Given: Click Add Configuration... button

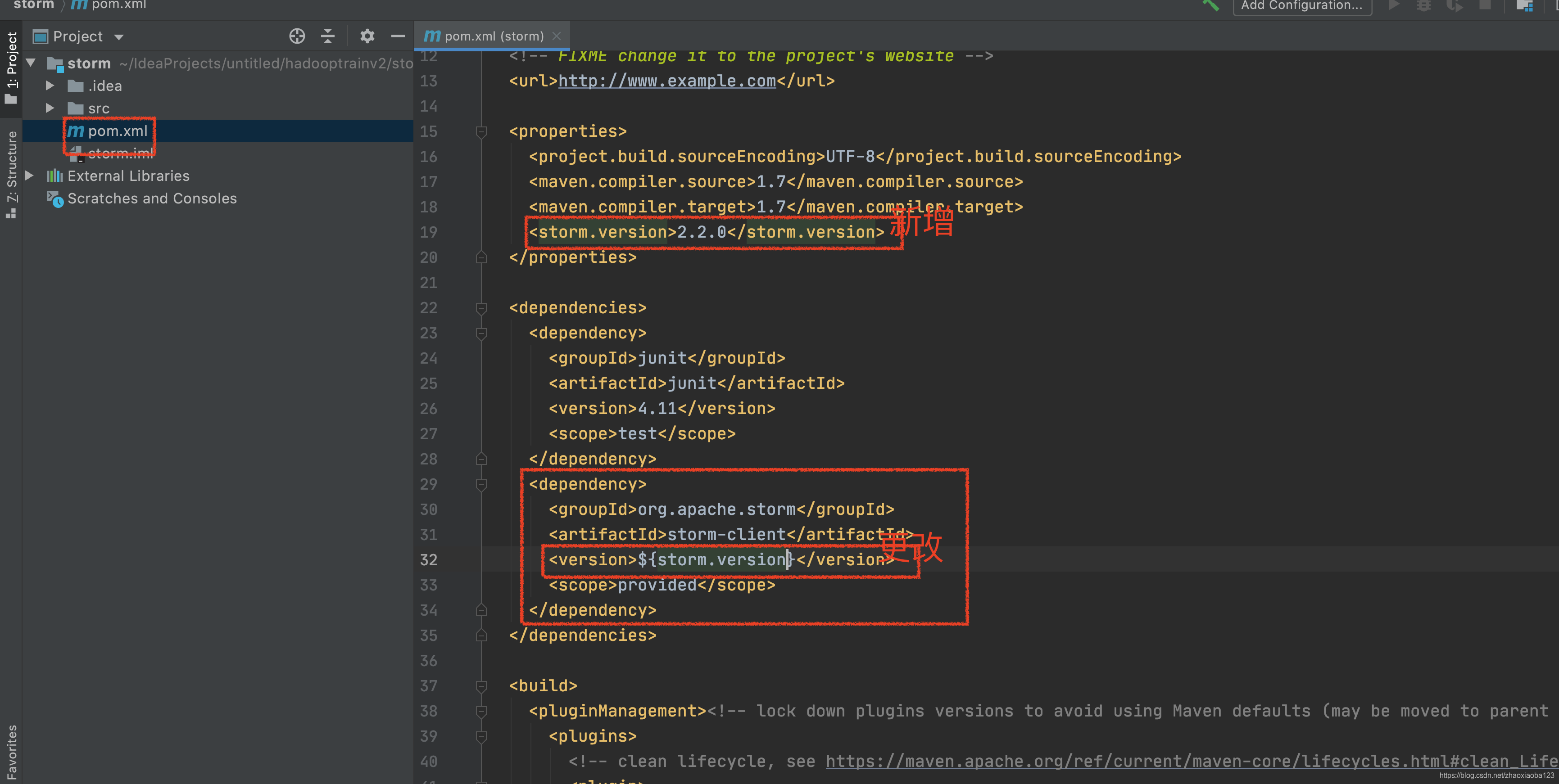Looking at the screenshot, I should click(x=1302, y=5).
